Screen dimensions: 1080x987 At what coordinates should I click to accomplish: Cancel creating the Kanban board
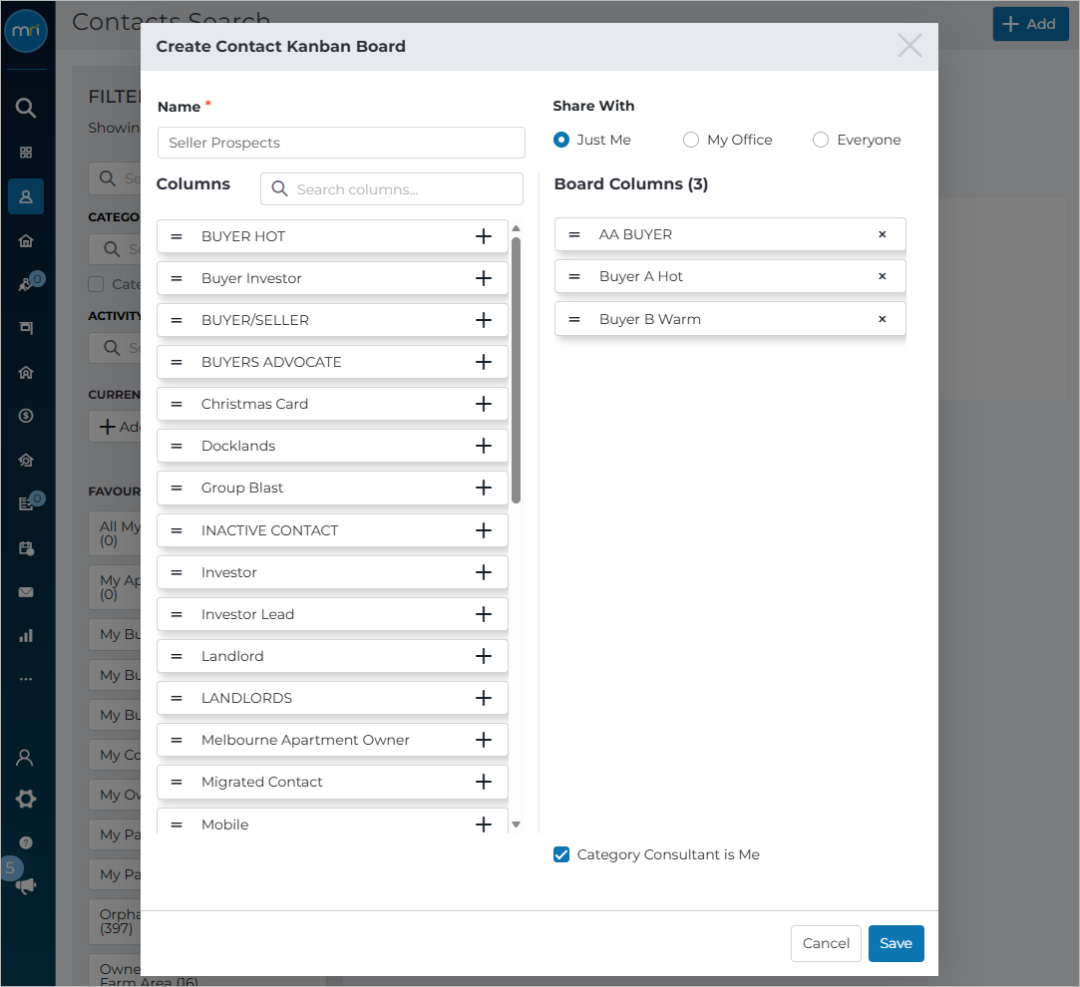[x=825, y=943]
